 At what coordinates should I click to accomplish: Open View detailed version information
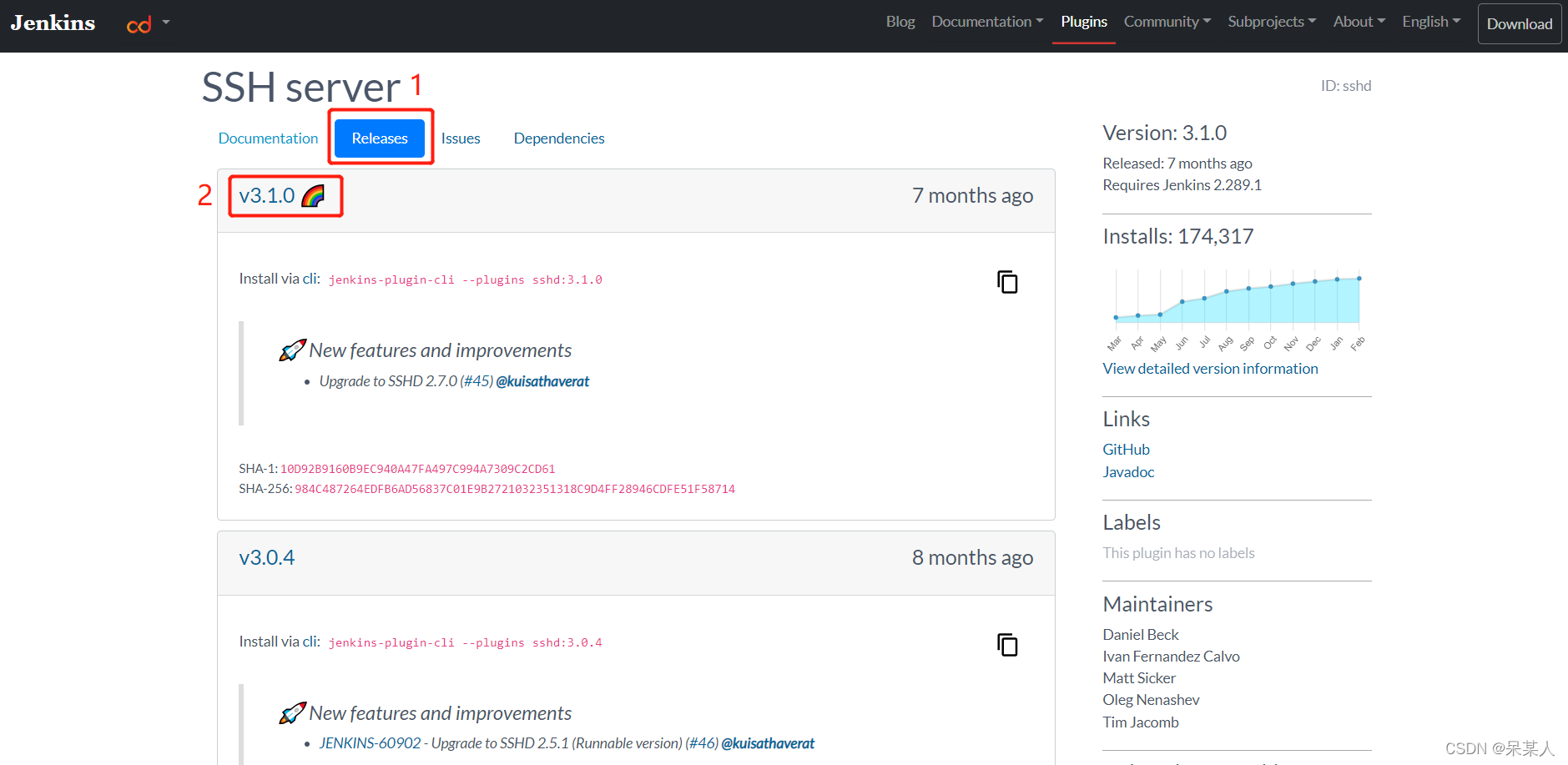point(1210,369)
